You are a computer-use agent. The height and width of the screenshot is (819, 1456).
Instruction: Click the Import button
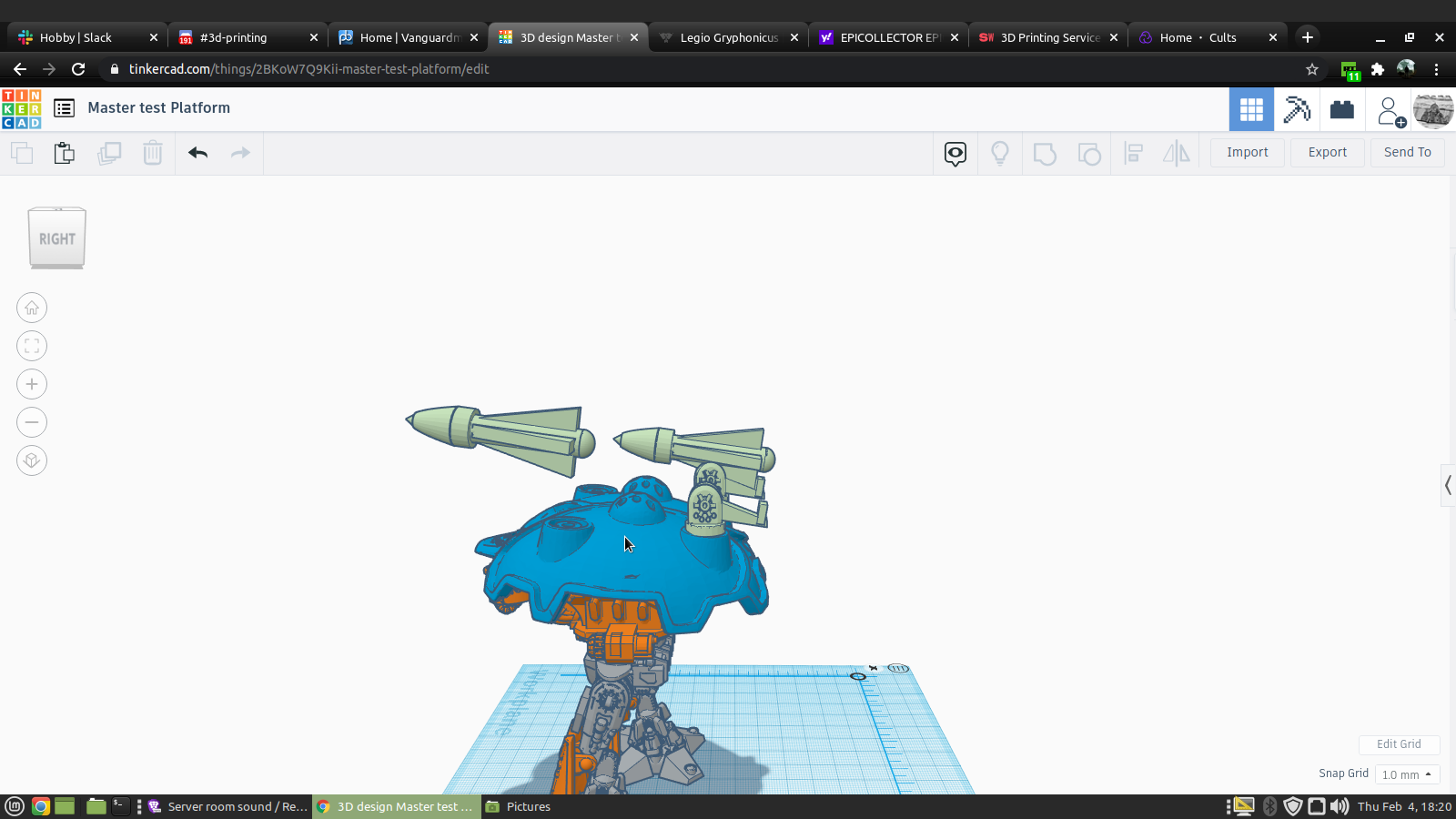pos(1248,152)
